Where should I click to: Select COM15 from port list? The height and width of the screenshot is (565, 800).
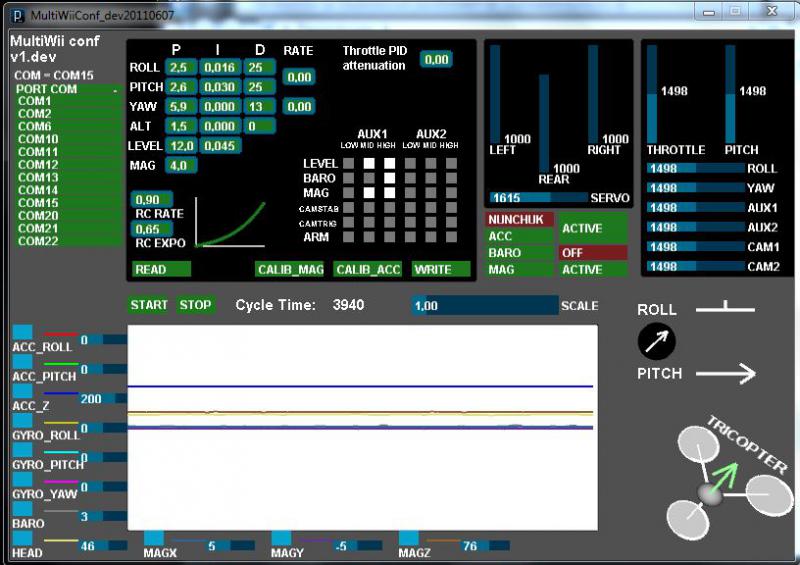(68, 203)
